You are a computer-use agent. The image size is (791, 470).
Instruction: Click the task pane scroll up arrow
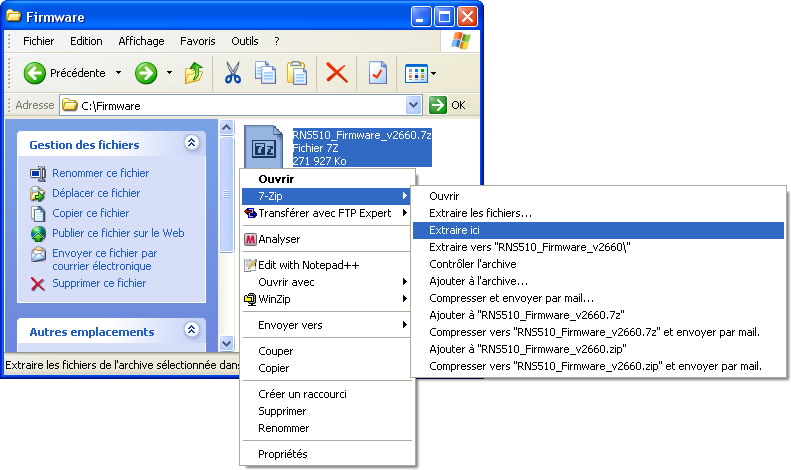click(x=227, y=128)
